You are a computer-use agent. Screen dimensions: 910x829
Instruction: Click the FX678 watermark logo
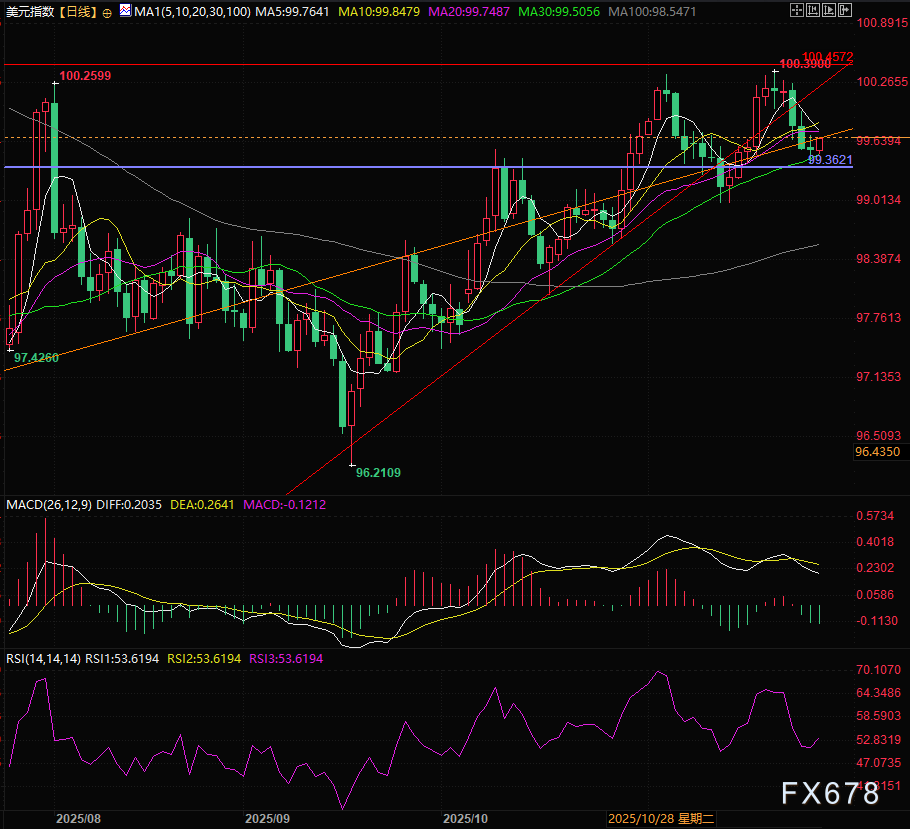[x=831, y=794]
